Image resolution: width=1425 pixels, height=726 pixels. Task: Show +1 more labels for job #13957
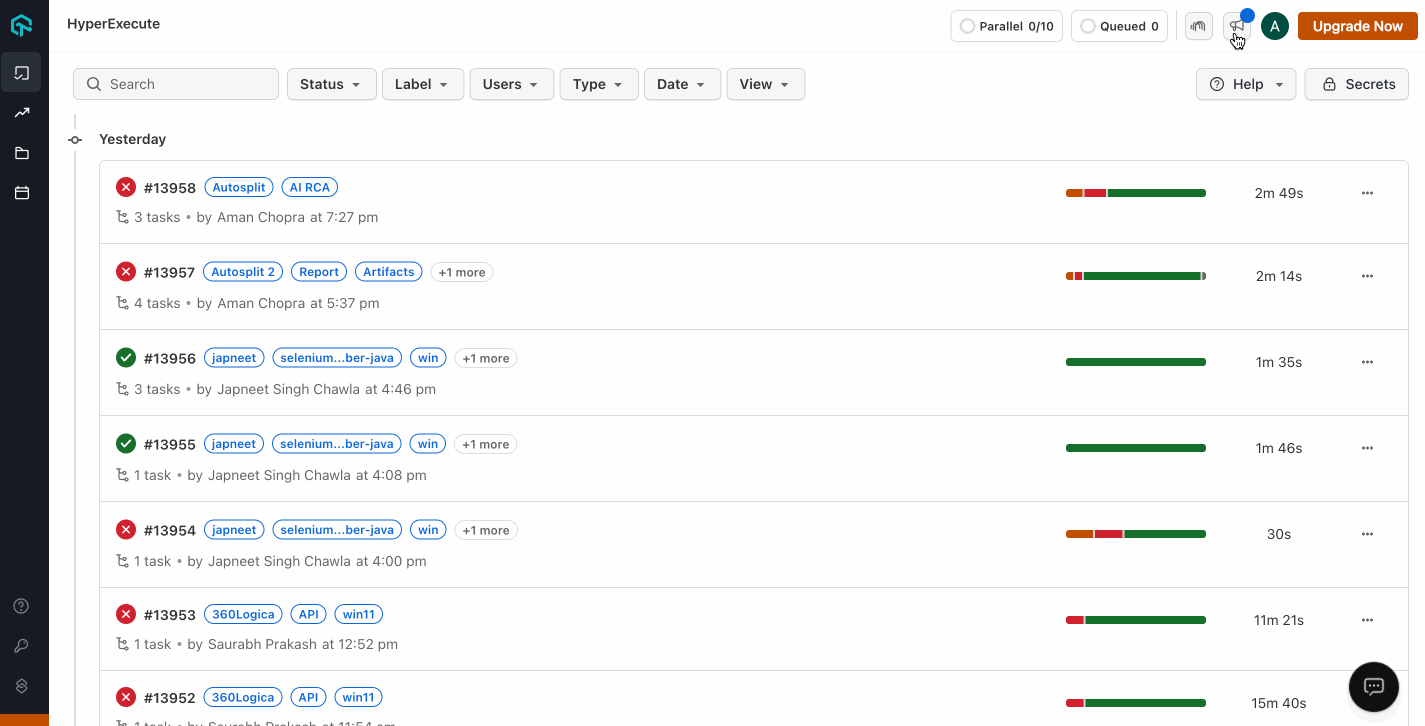point(462,272)
